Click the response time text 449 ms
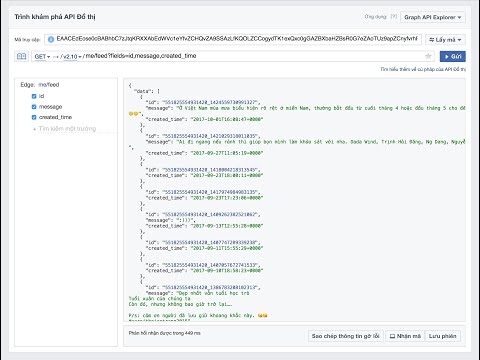 coord(164,333)
